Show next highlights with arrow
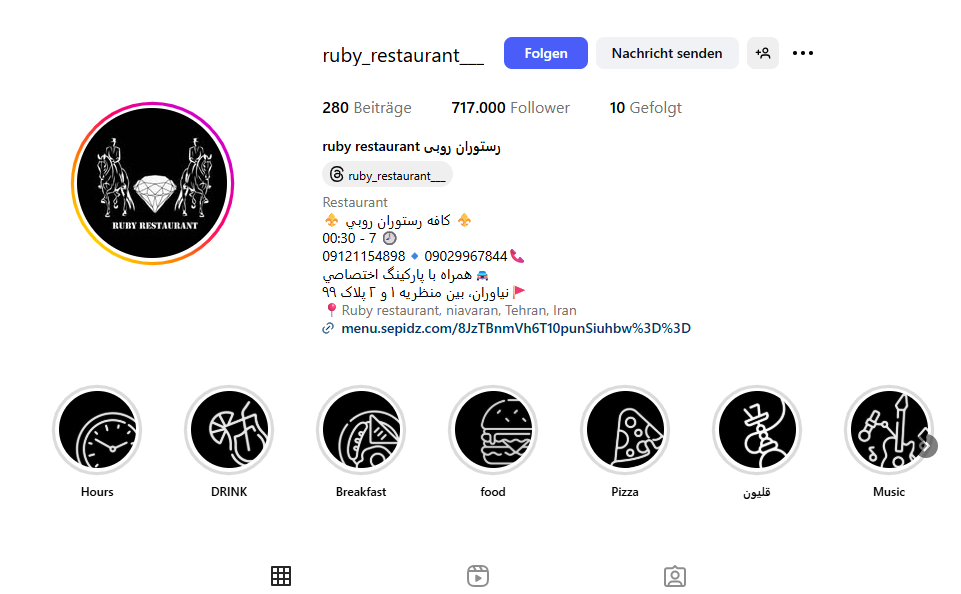This screenshot has height=594, width=961. pyautogui.click(x=927, y=446)
